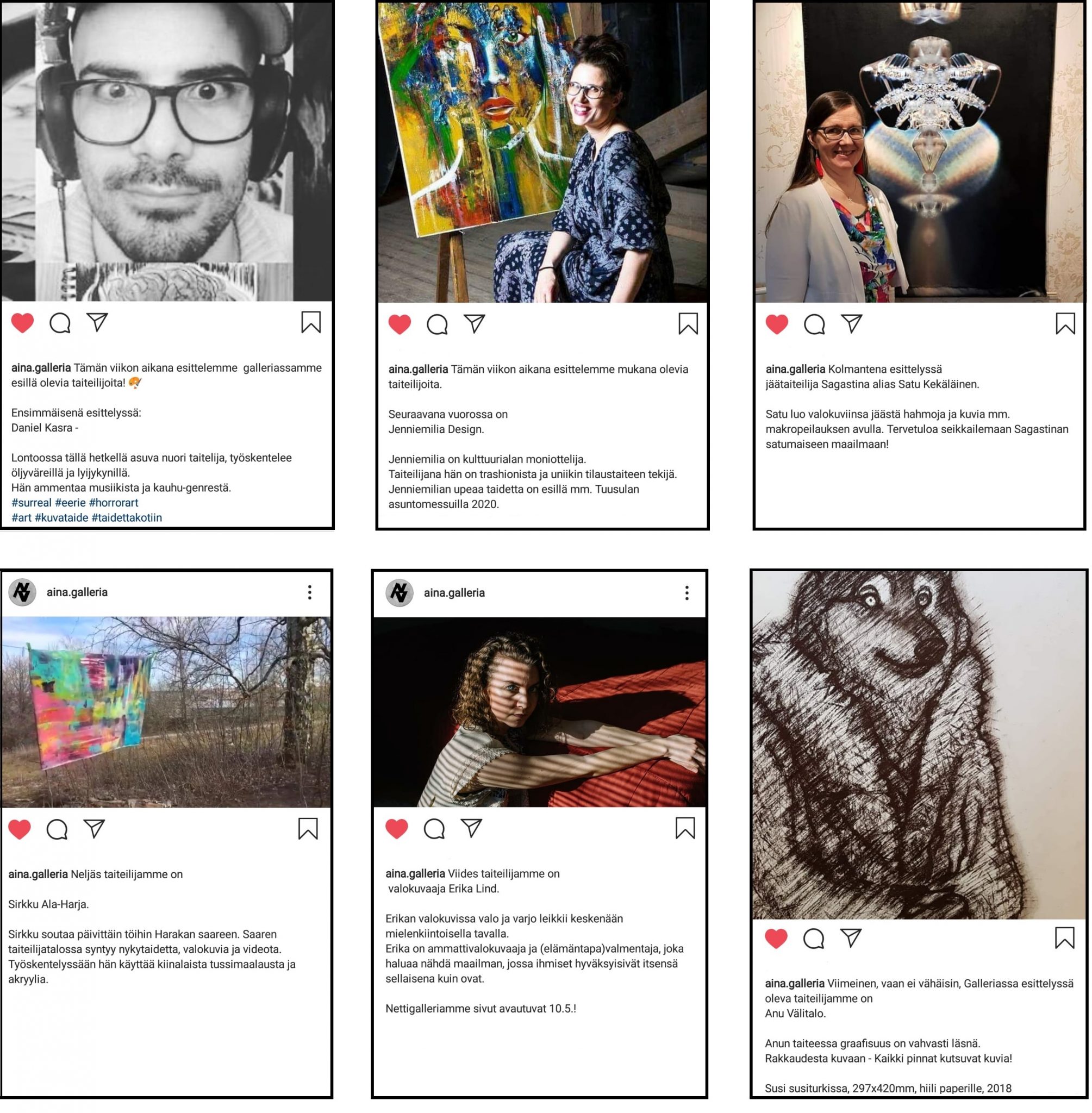Screen dimensions: 1092x1113
Task: Open comments on Jenniemilia Design post
Action: 437,324
